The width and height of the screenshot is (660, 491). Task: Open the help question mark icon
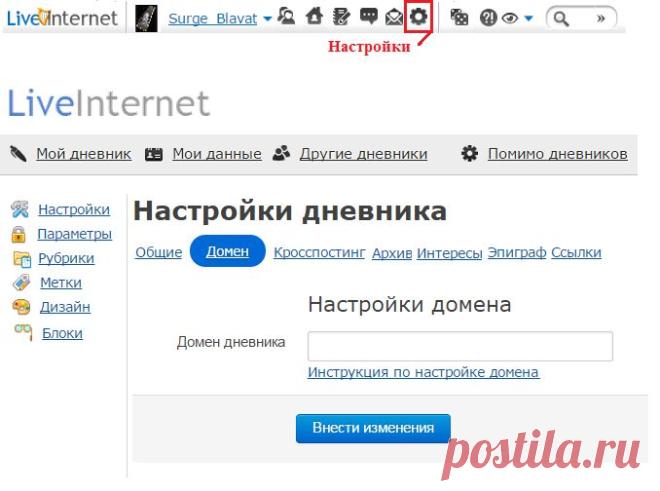point(488,18)
